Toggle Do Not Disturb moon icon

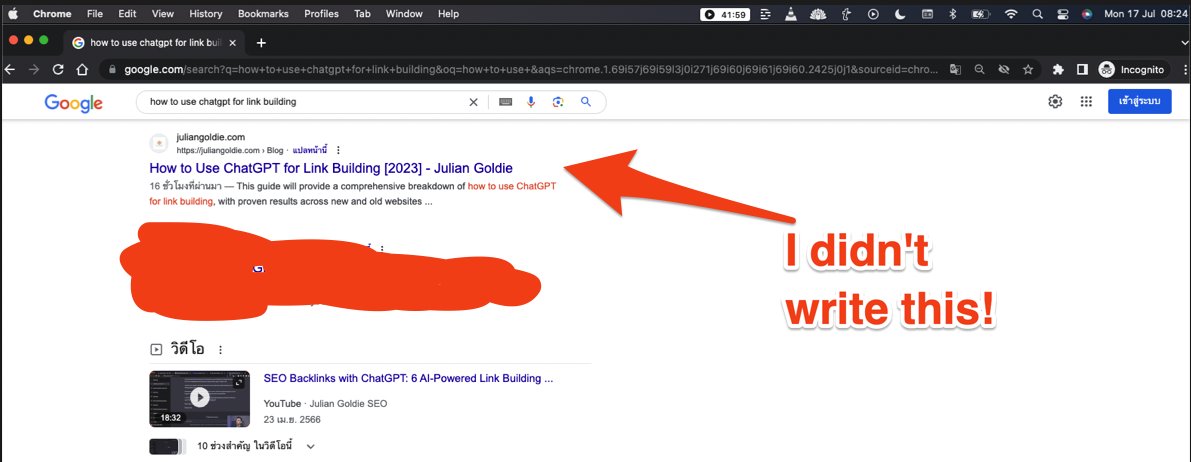click(900, 14)
